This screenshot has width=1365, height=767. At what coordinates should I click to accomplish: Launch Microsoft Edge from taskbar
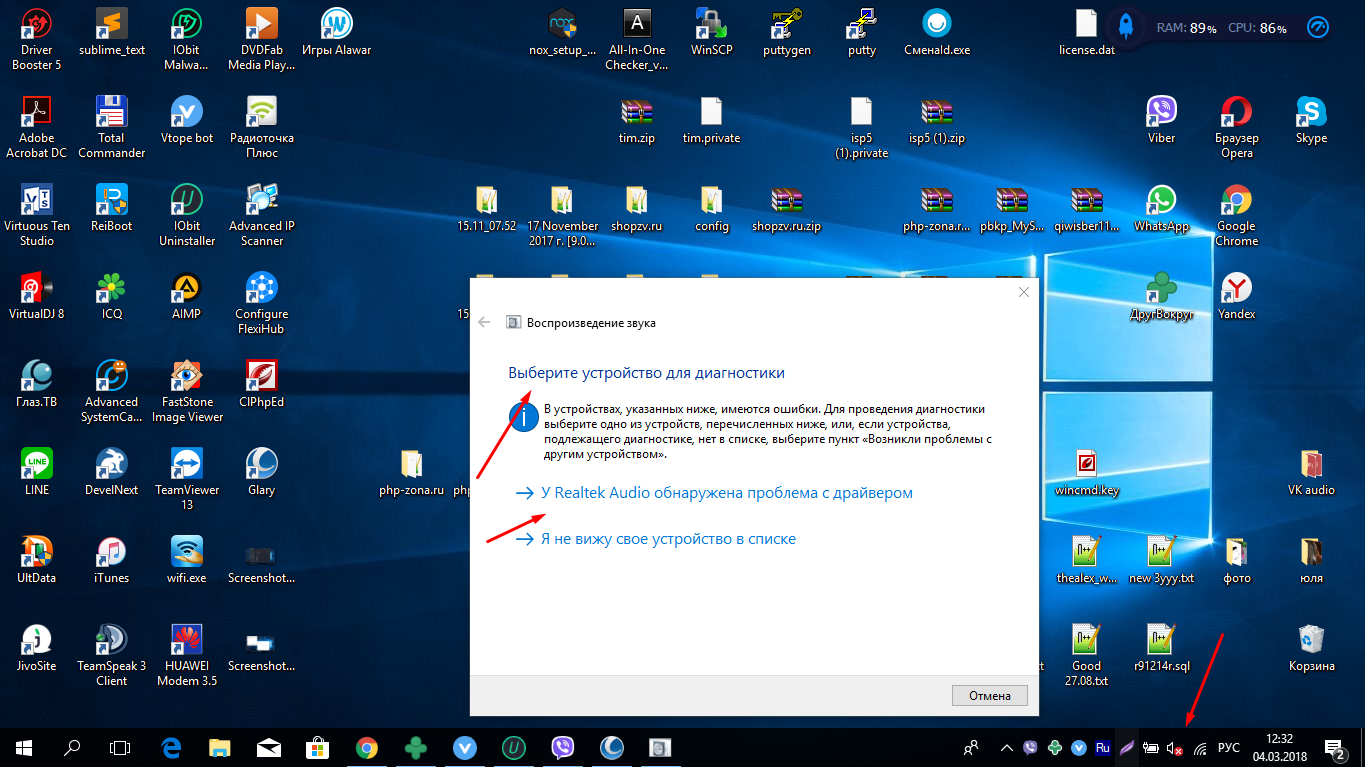pos(172,747)
